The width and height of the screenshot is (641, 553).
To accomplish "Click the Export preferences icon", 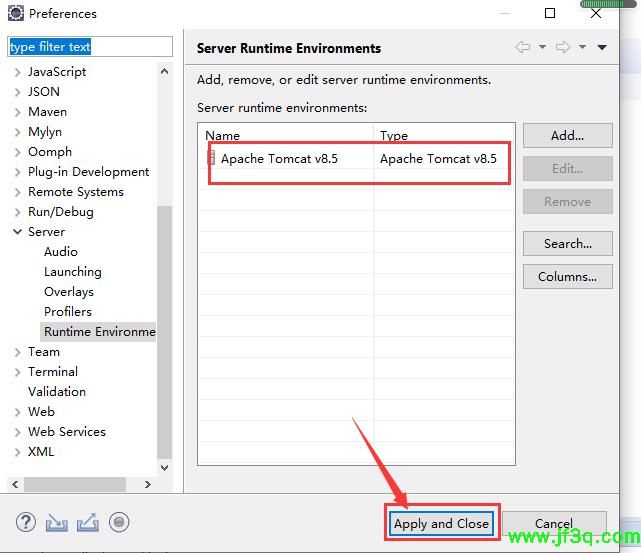I will pyautogui.click(x=87, y=522).
